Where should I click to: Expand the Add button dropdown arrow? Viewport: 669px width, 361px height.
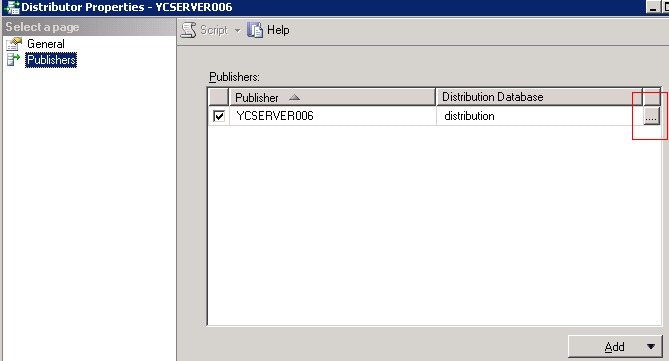[x=651, y=347]
